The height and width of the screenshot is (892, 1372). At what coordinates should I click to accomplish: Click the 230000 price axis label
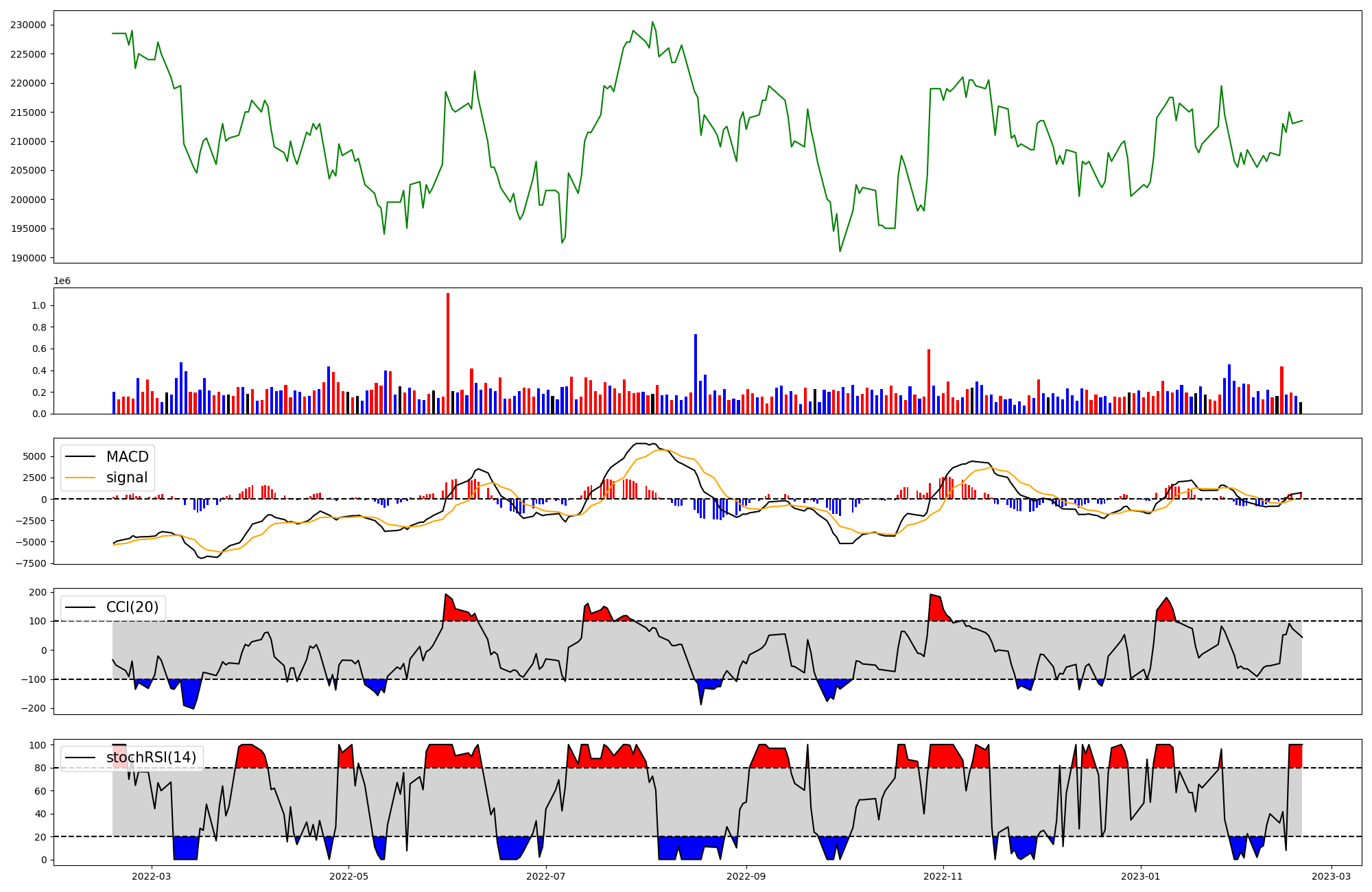coord(28,25)
